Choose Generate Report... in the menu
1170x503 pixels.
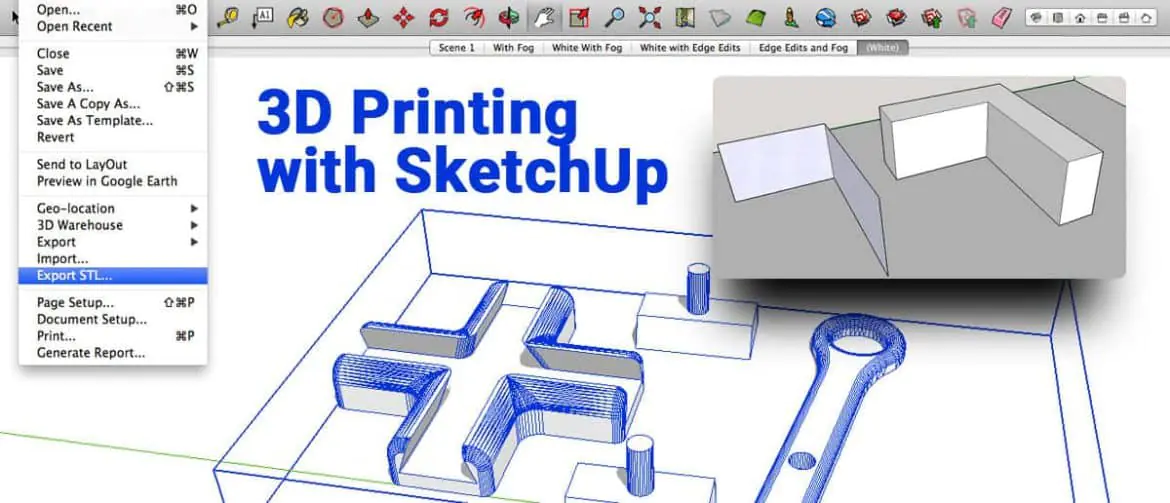pos(91,352)
